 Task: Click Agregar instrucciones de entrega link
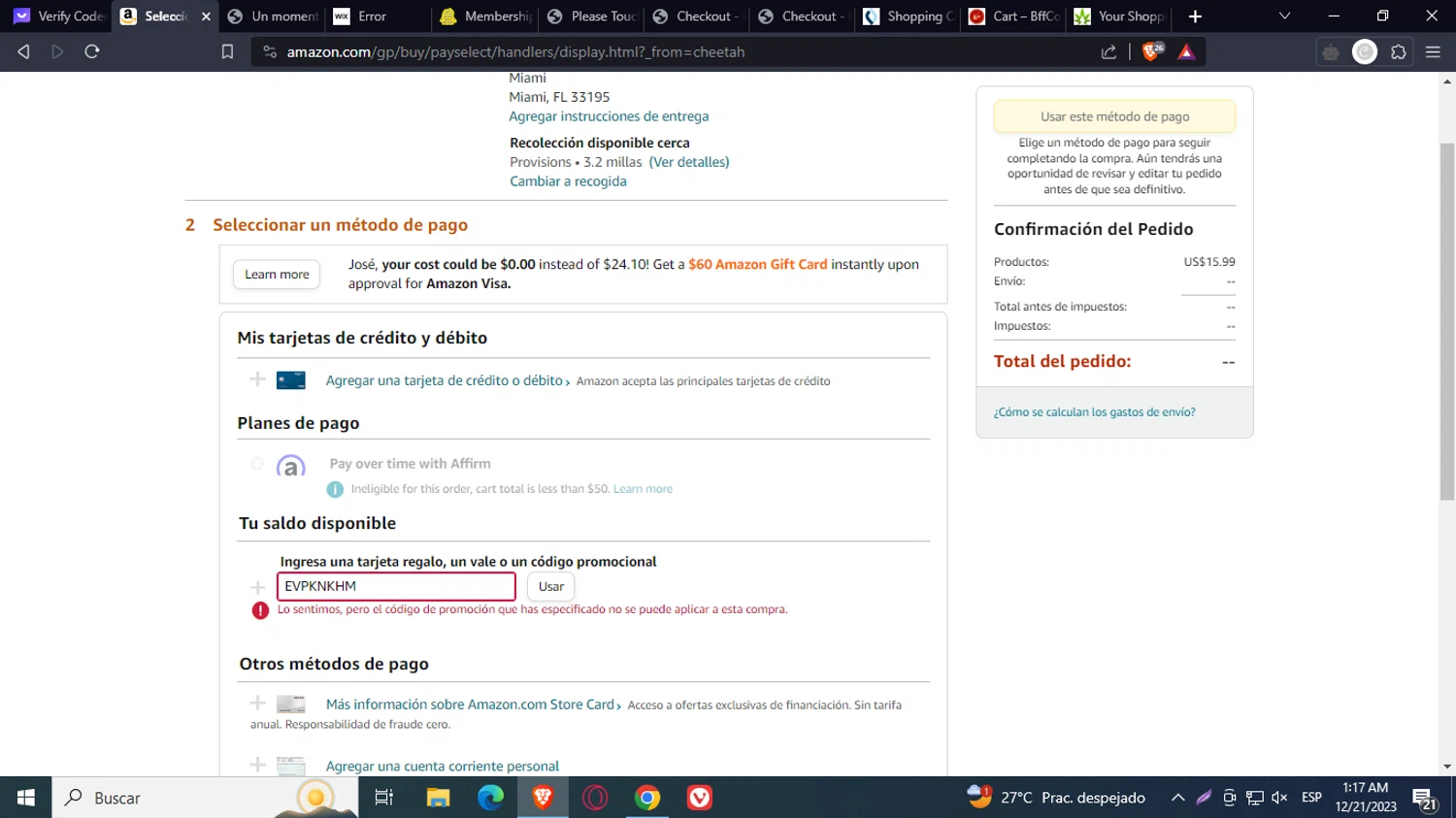[609, 116]
